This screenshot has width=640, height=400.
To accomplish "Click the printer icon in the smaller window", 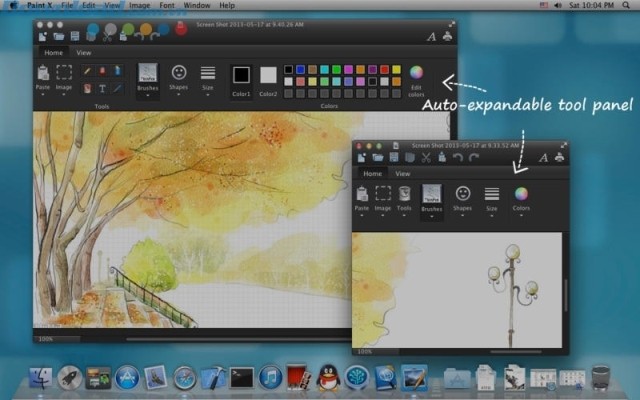I will (558, 157).
